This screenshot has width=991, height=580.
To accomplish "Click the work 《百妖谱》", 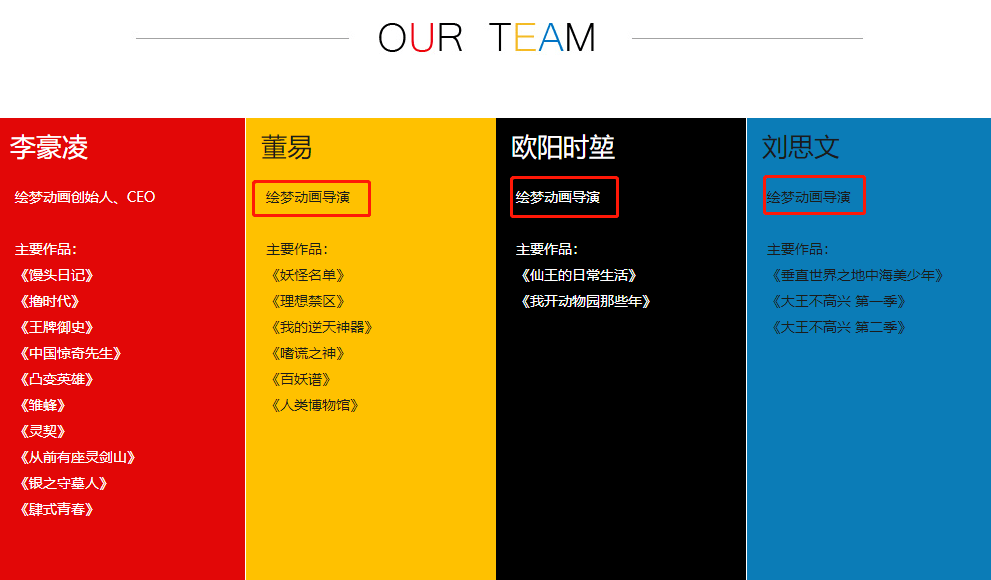I will [x=301, y=379].
